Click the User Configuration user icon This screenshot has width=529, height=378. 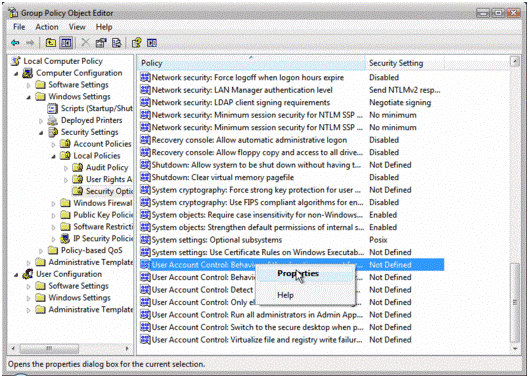pos(28,274)
